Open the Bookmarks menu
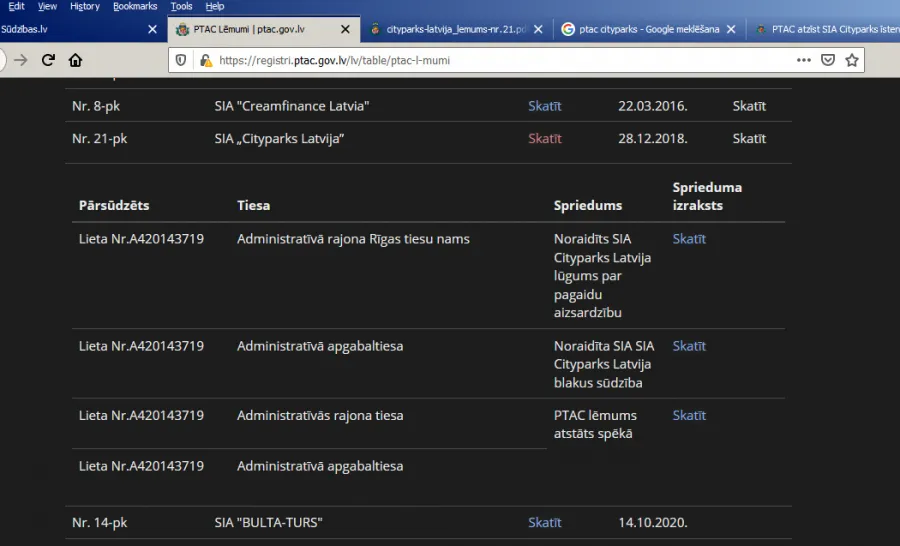 135,6
